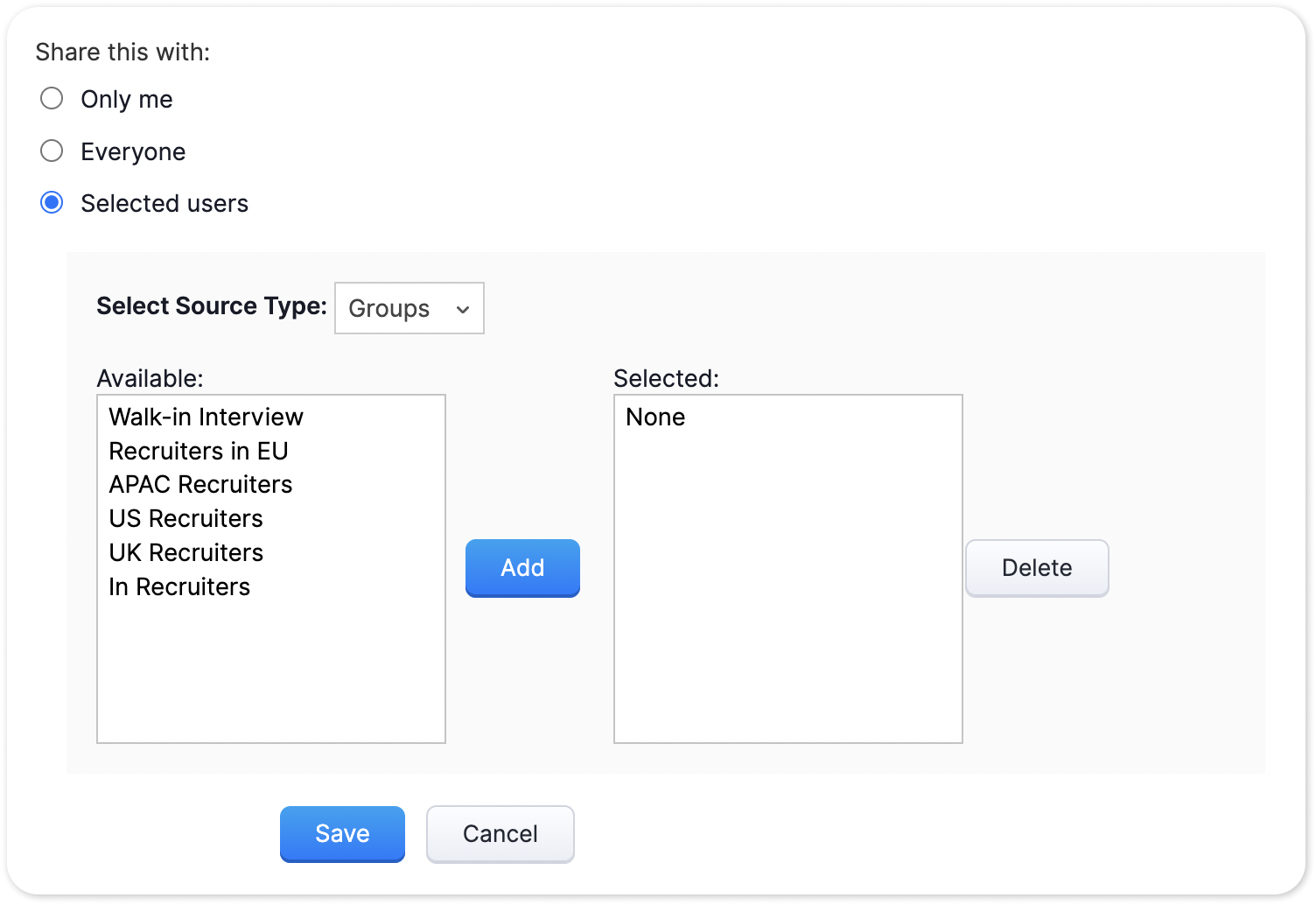The image size is (1316, 905).
Task: Choose the 'Everyone' sharing option
Action: (52, 151)
